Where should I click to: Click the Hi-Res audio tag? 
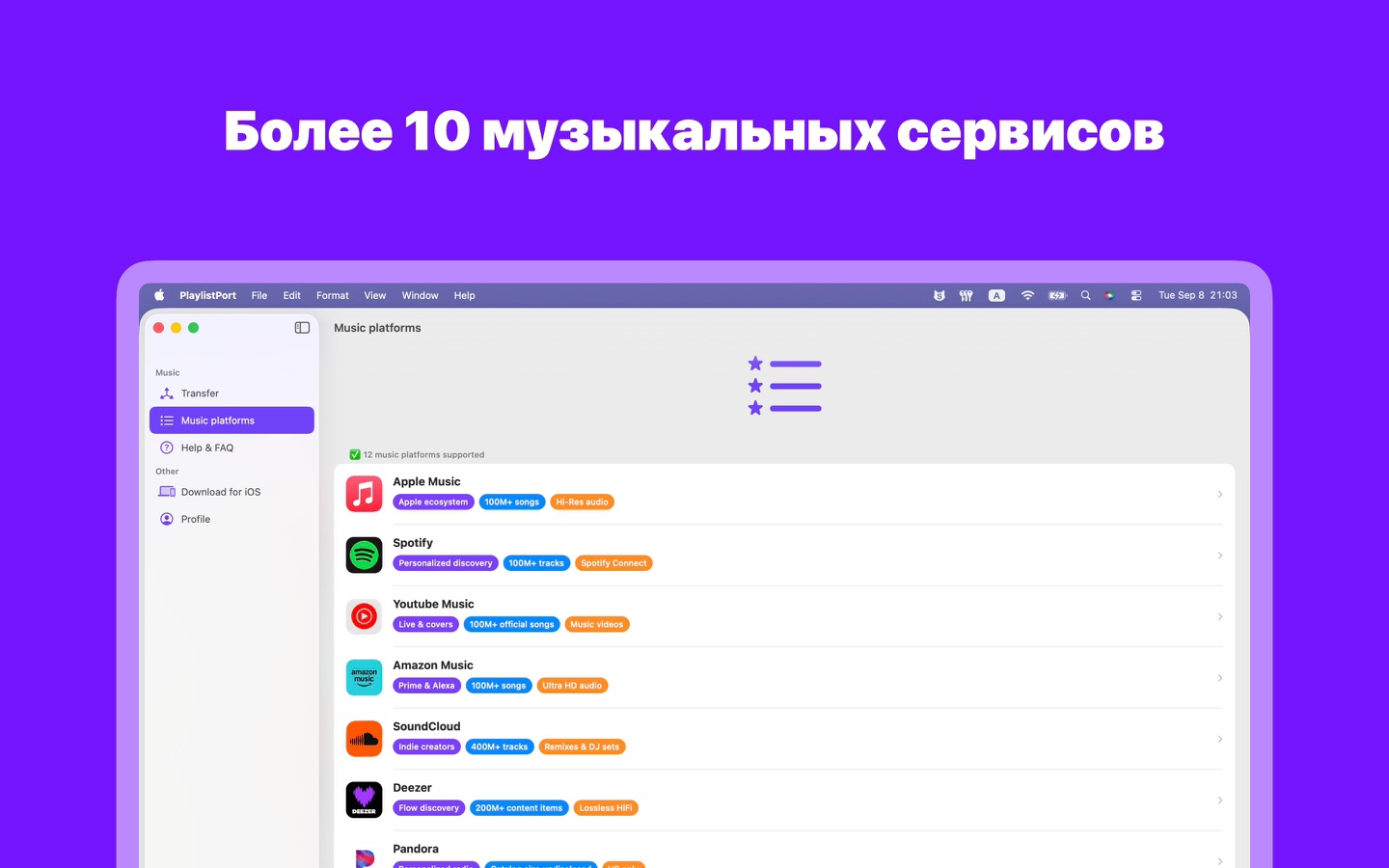tap(583, 502)
